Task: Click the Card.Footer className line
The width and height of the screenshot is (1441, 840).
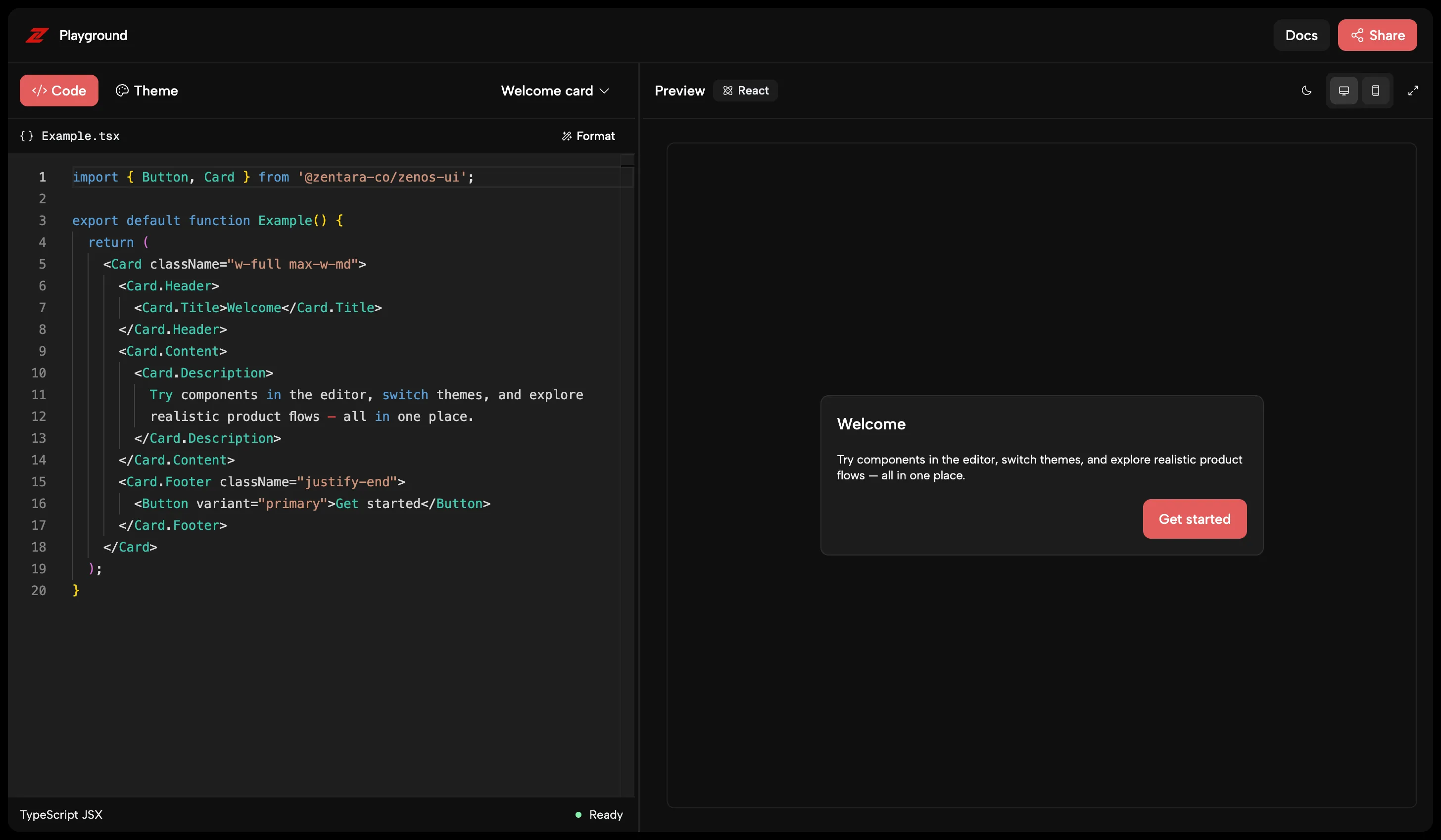Action: click(262, 482)
